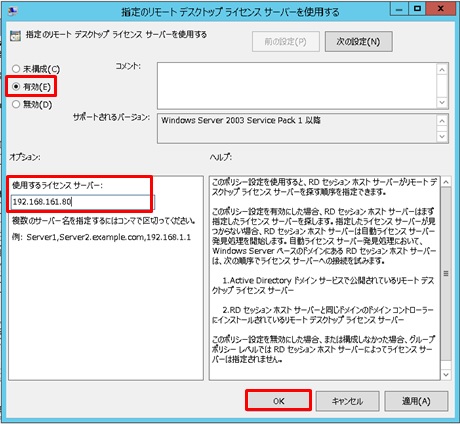The image size is (460, 424).
Task: Click comment box scroll up arrow
Action: click(442, 70)
